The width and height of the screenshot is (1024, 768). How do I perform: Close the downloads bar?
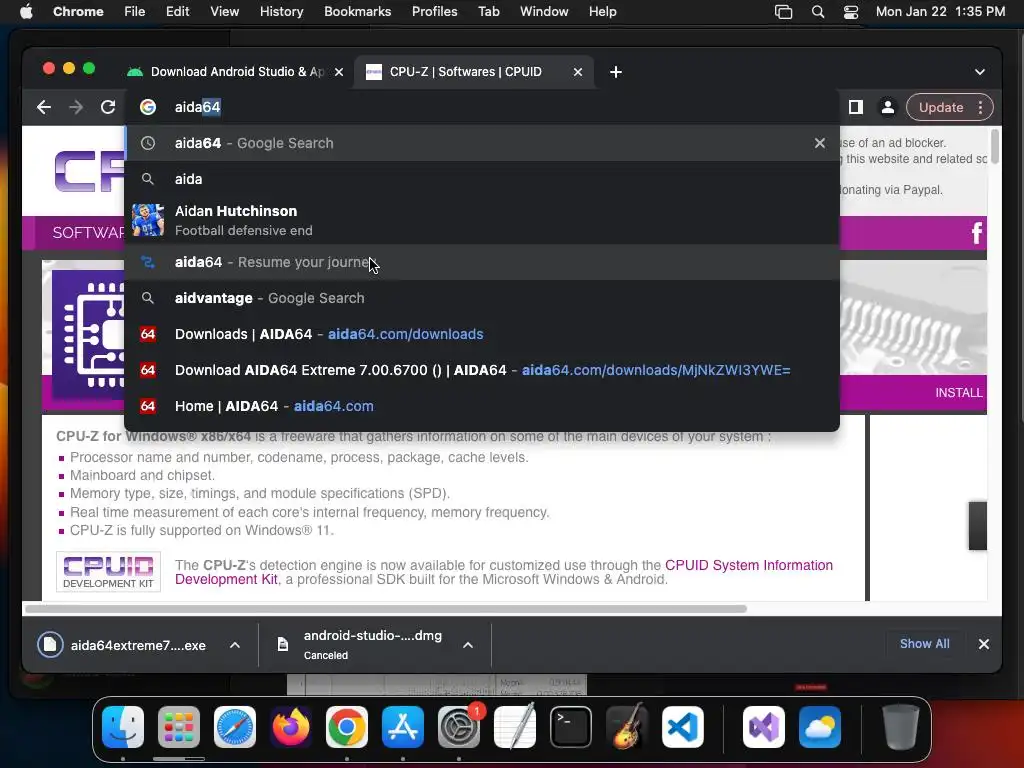[x=984, y=644]
